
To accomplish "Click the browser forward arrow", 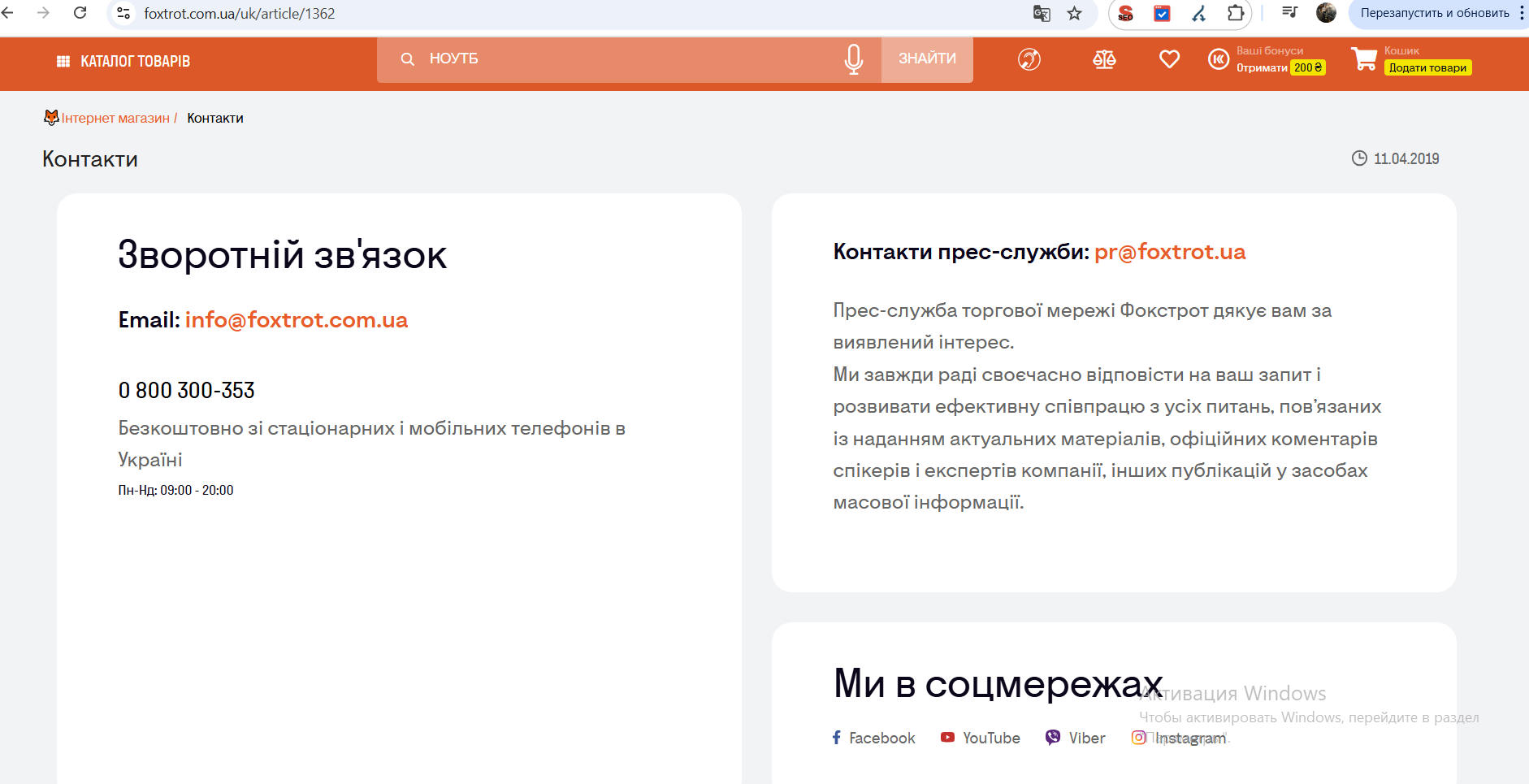I will coord(44,13).
